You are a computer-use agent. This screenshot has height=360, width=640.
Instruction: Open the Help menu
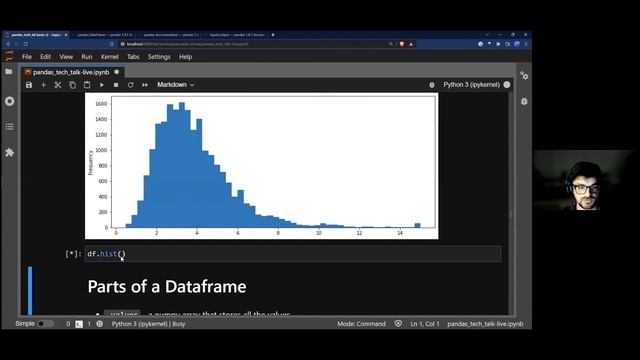[x=185, y=57]
